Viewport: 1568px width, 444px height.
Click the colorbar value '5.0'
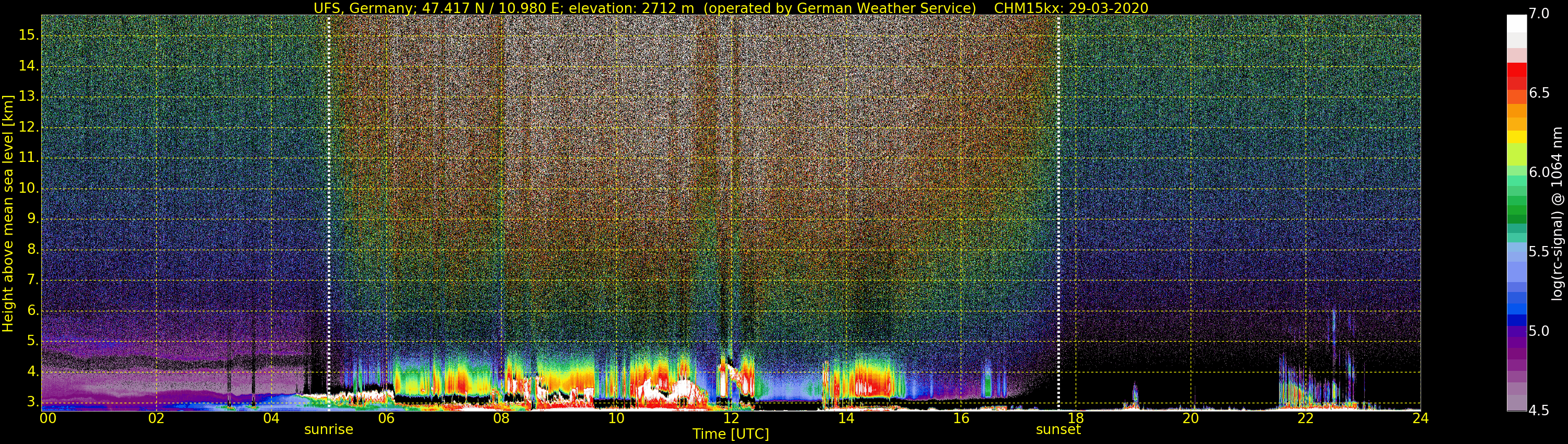(x=1539, y=331)
